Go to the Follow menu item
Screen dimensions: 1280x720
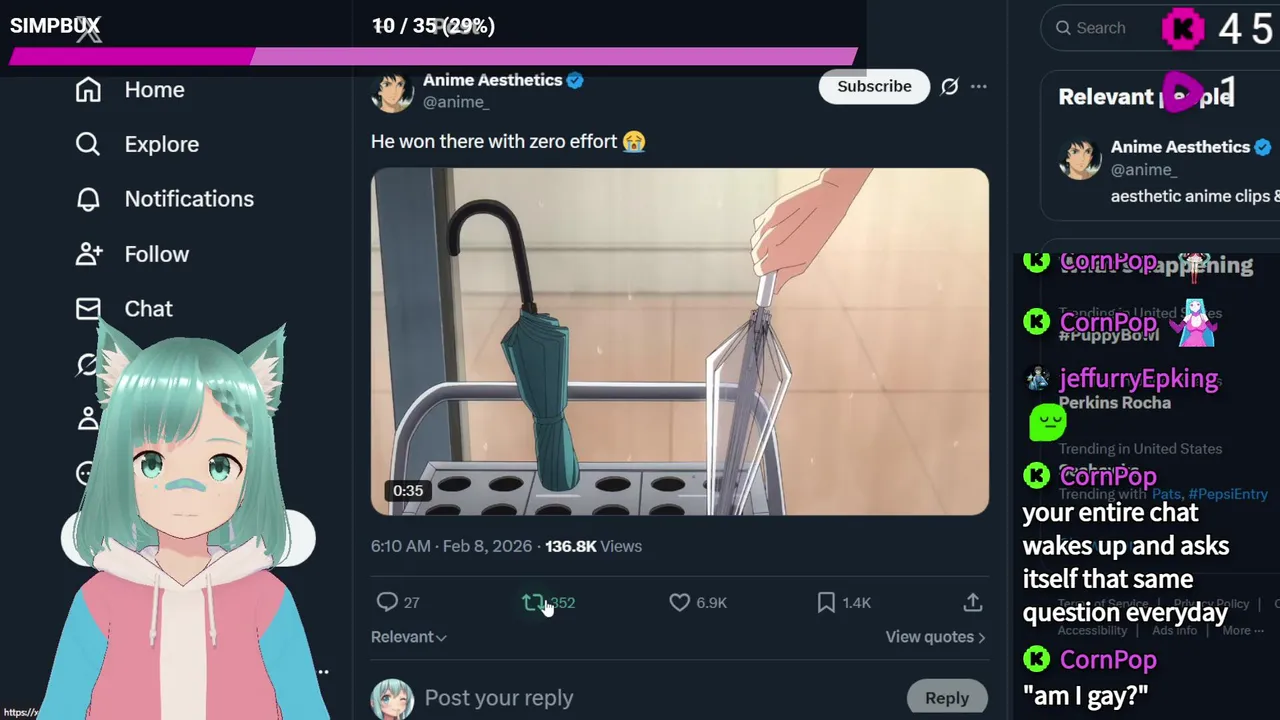(157, 254)
